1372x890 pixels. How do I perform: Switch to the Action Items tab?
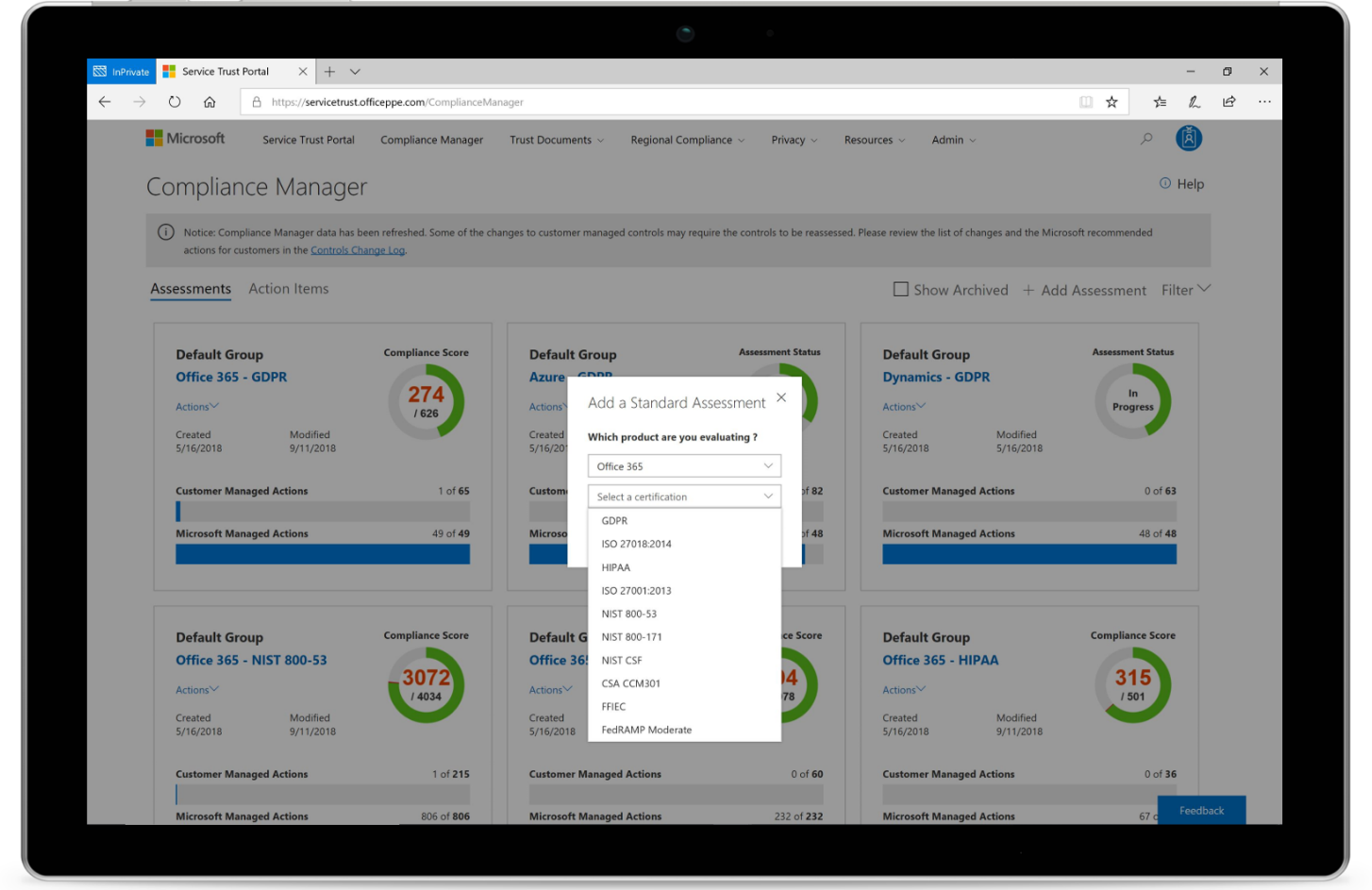289,288
